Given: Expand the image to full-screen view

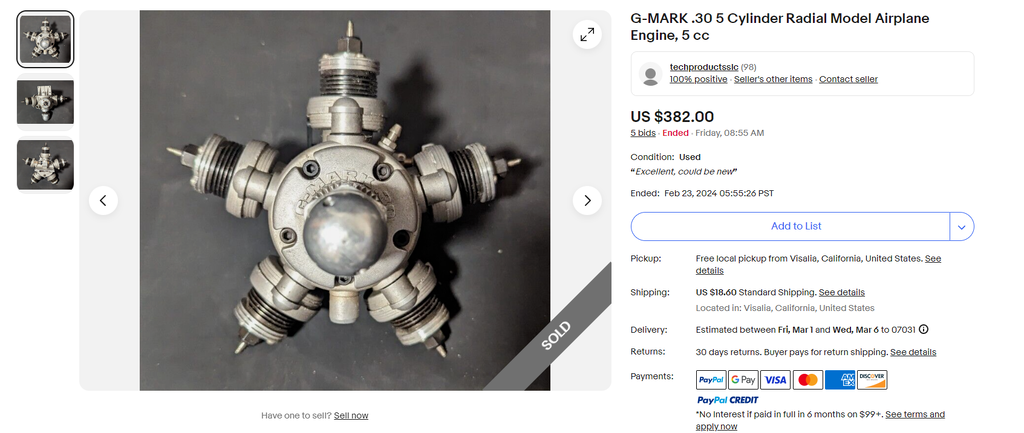Looking at the screenshot, I should [x=587, y=35].
